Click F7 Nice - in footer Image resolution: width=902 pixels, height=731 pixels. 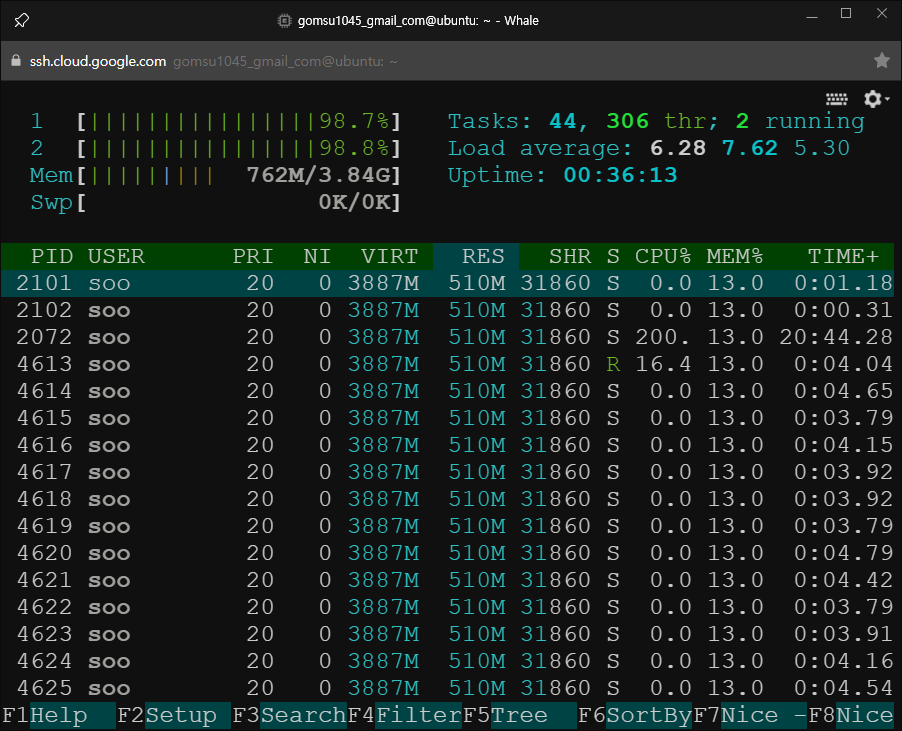point(750,715)
